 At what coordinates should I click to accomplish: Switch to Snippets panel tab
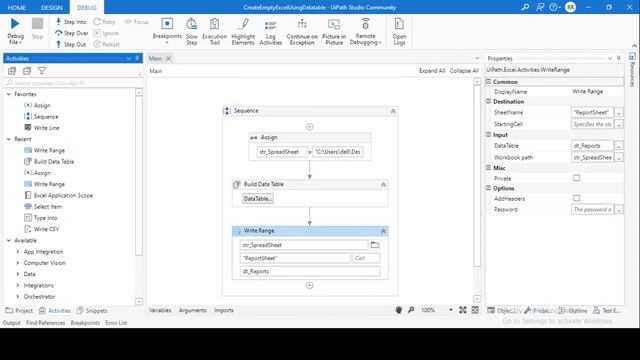(x=92, y=311)
